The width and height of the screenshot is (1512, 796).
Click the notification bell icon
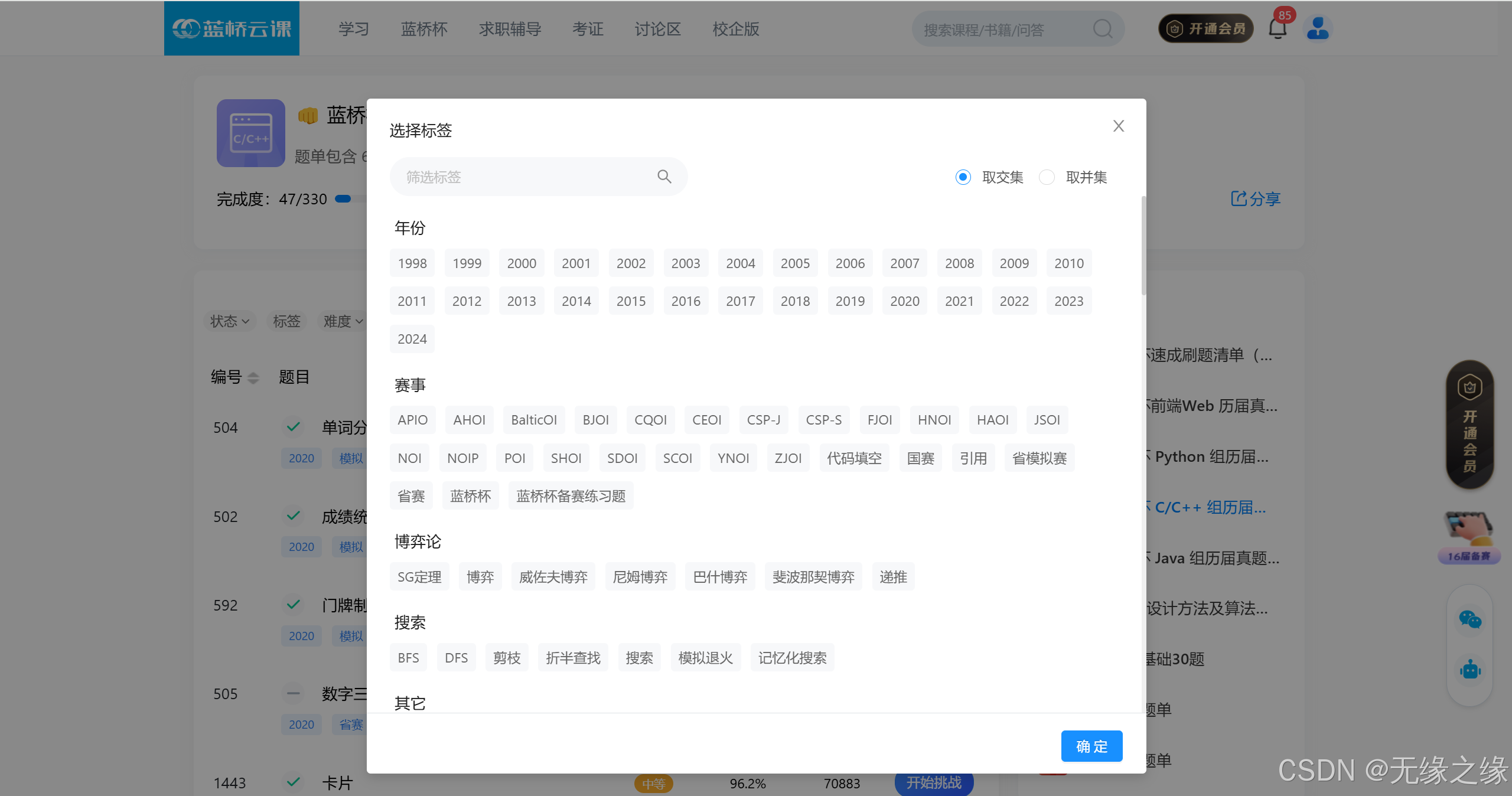point(1277,28)
